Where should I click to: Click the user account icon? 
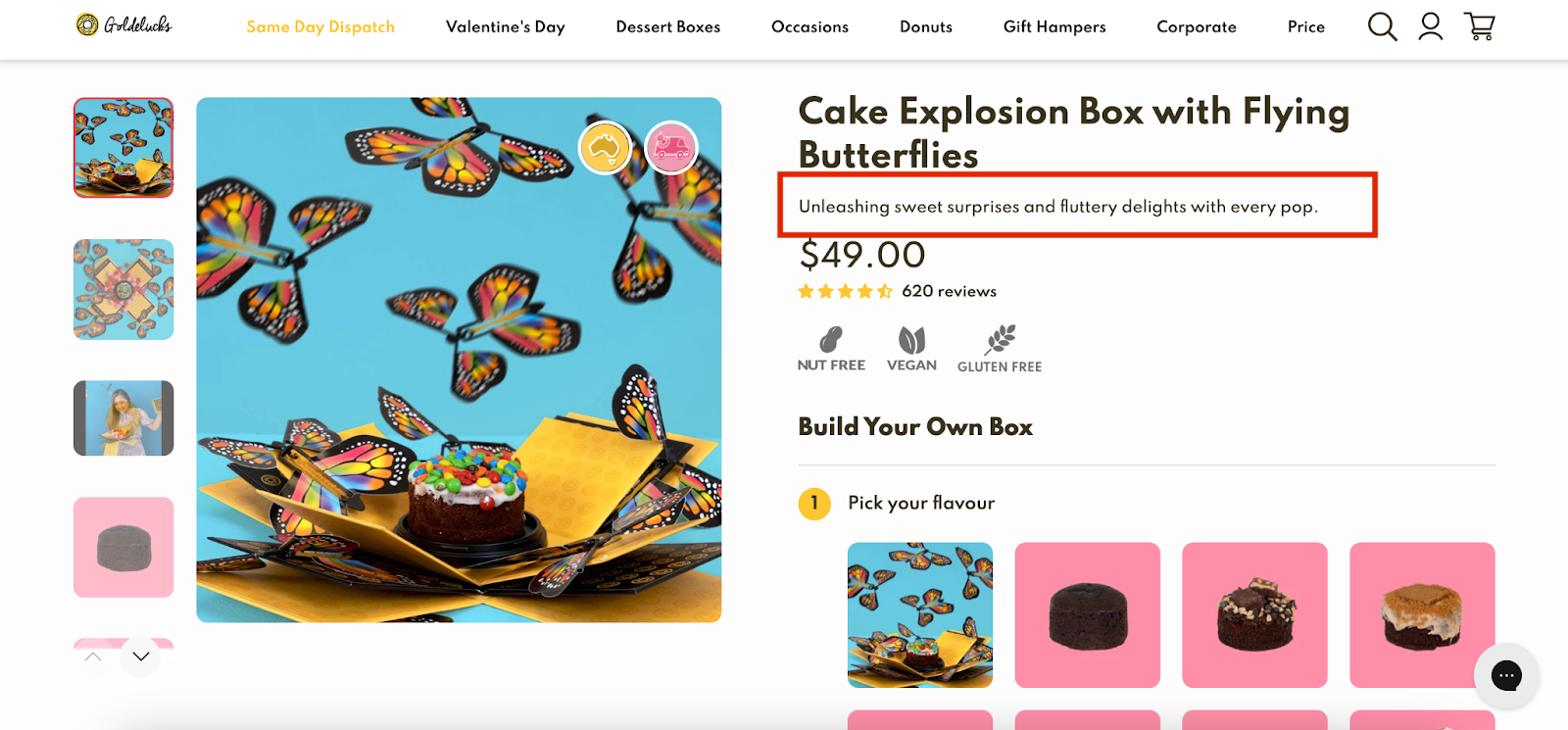[x=1431, y=26]
